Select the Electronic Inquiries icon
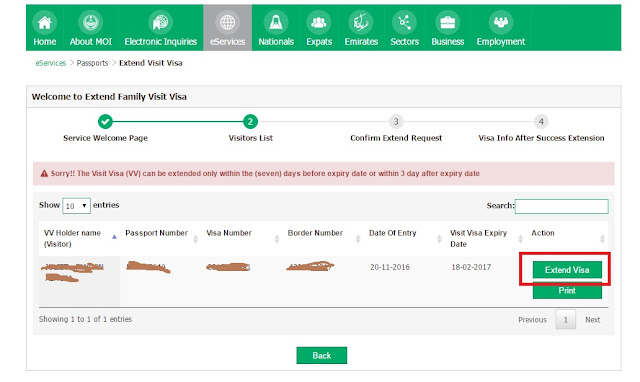 [160, 22]
